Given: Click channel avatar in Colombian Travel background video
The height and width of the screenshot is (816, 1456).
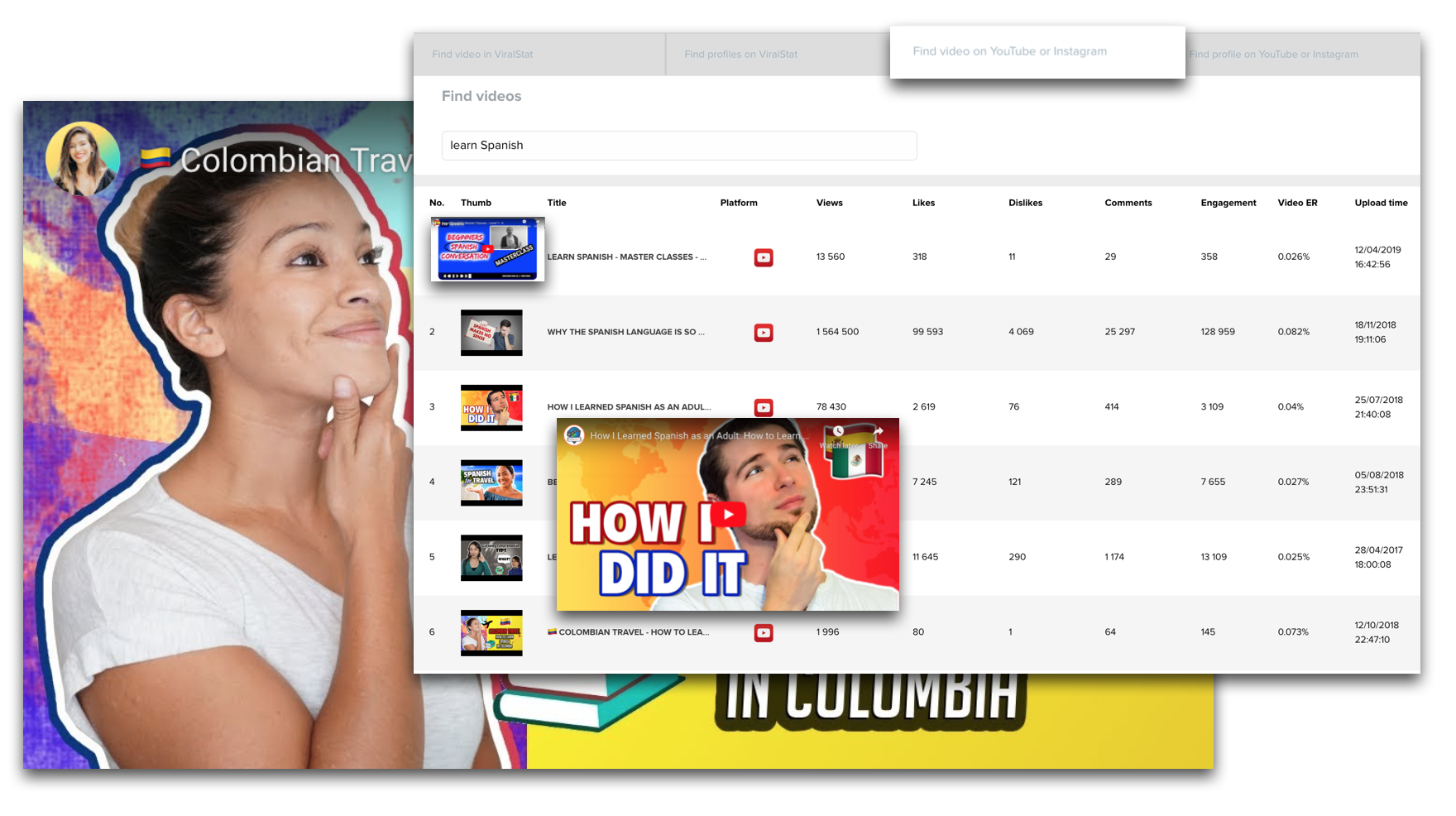Looking at the screenshot, I should point(83,159).
